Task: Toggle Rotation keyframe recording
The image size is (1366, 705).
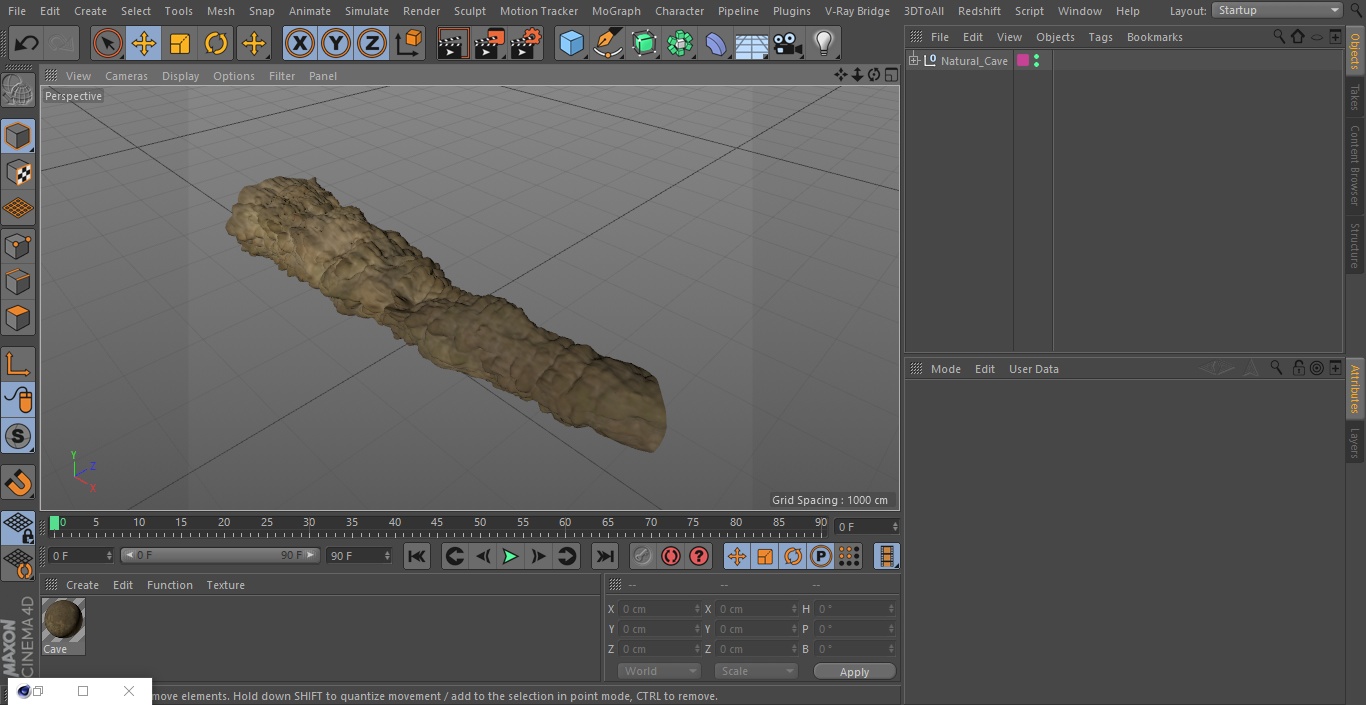Action: click(x=793, y=556)
